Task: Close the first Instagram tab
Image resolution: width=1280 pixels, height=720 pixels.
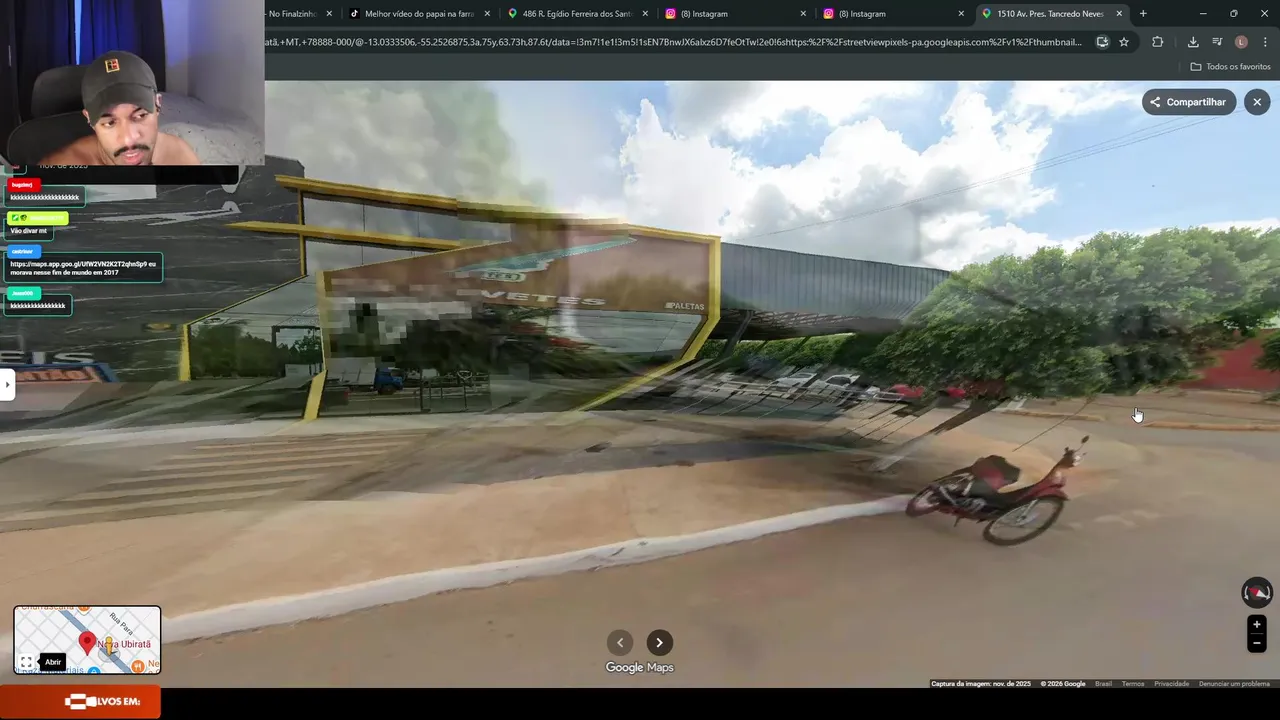Action: [x=803, y=14]
